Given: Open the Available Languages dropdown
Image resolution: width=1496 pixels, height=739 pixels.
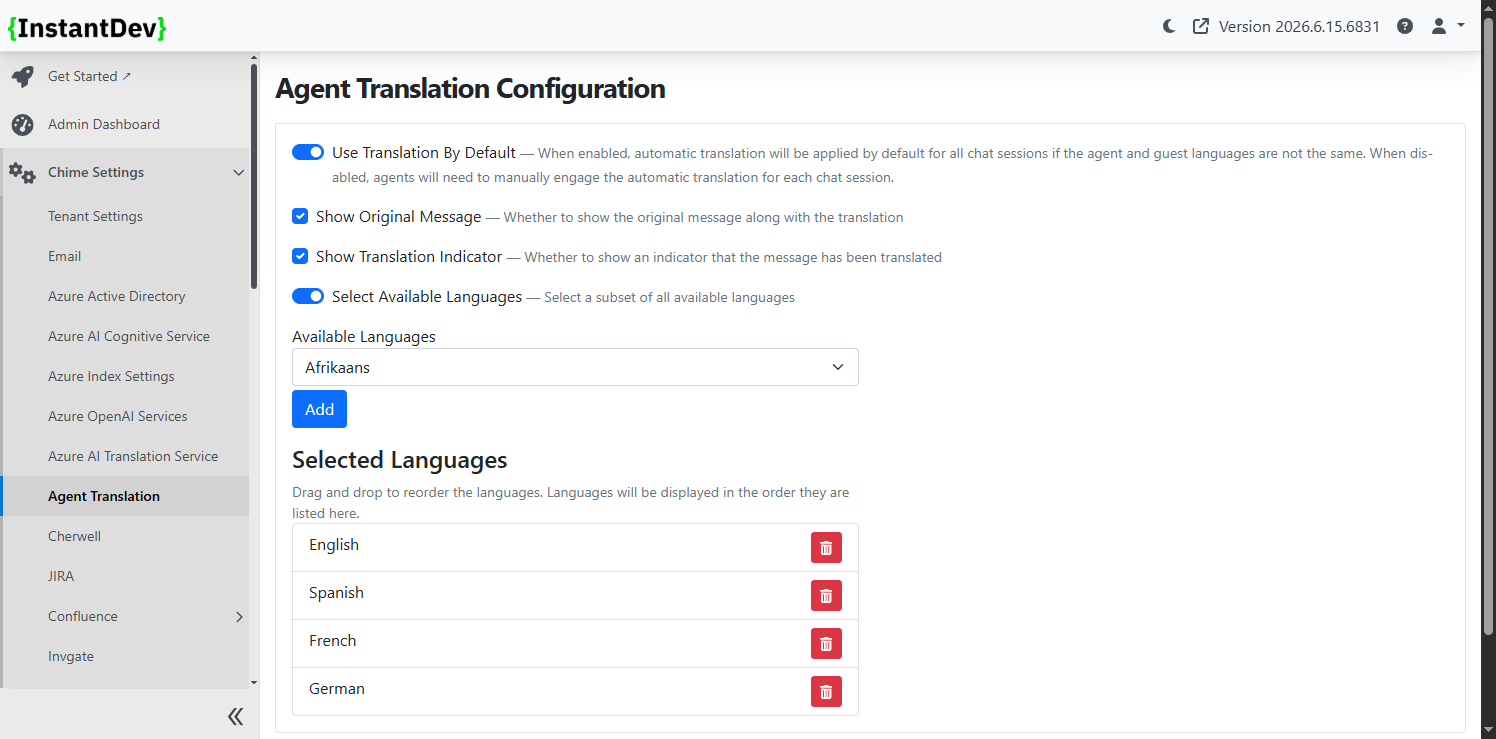Looking at the screenshot, I should (x=575, y=367).
